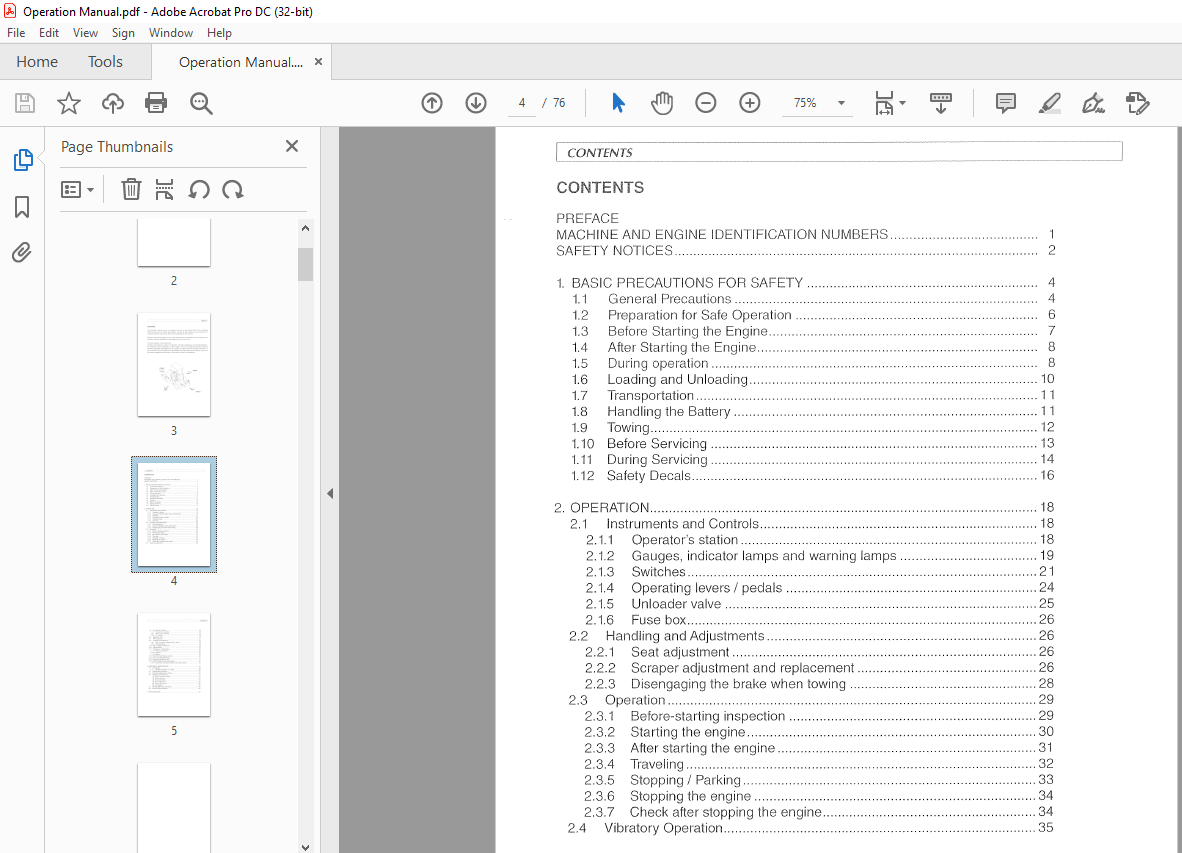1182x853 pixels.
Task: Open the Bookmarks sidebar panel
Action: click(22, 206)
